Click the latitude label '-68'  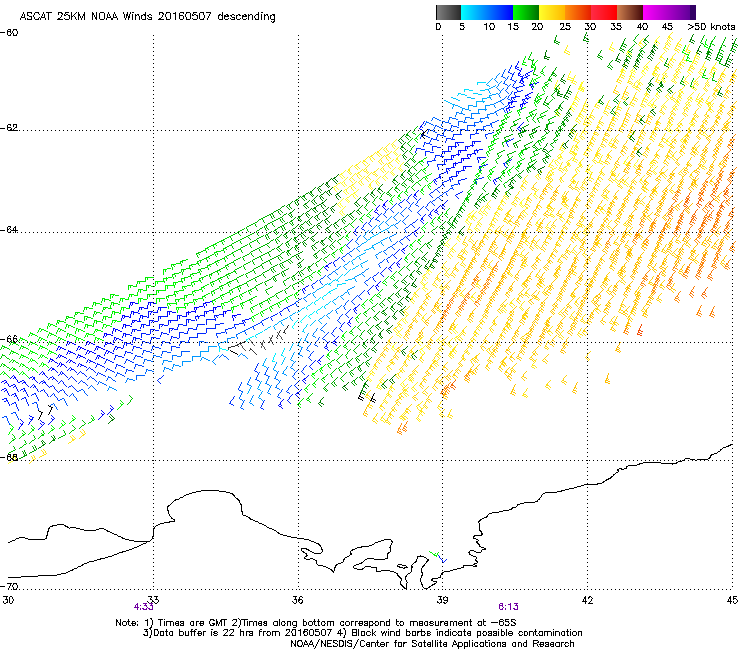(x=10, y=457)
